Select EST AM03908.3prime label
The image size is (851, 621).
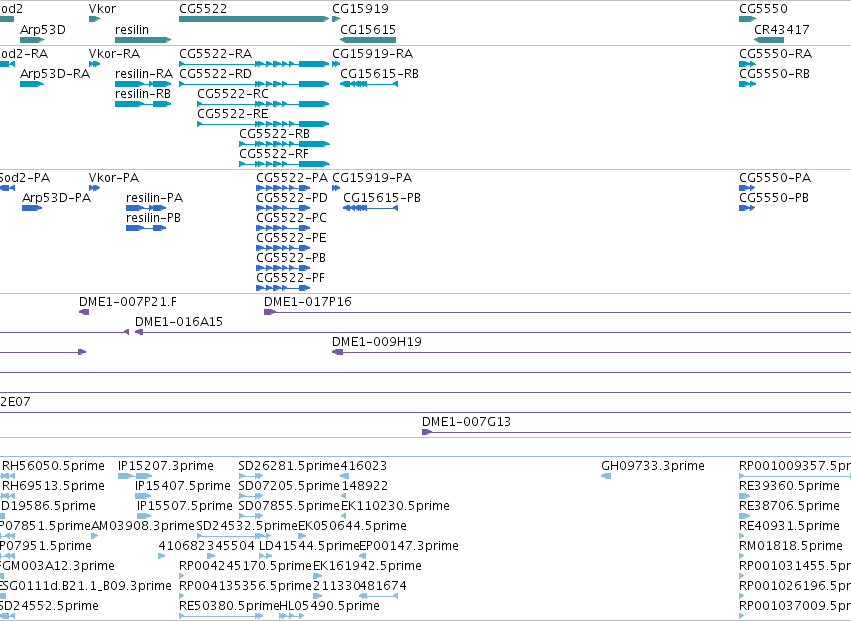[143, 525]
